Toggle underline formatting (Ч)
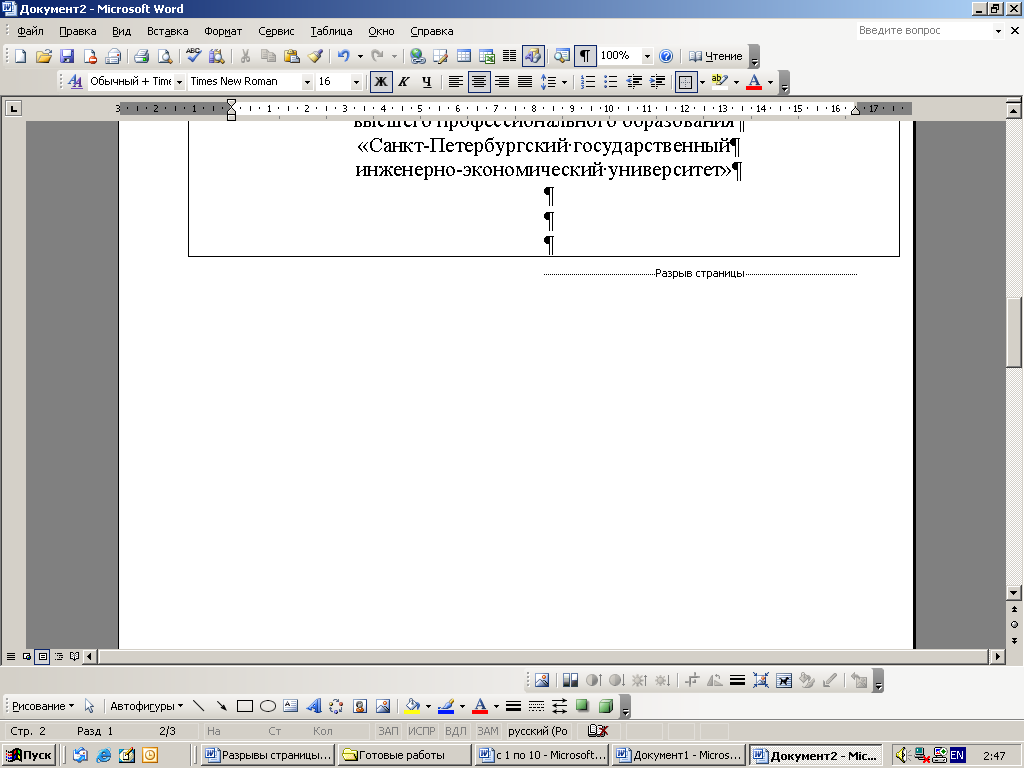Image resolution: width=1024 pixels, height=768 pixels. tap(426, 82)
